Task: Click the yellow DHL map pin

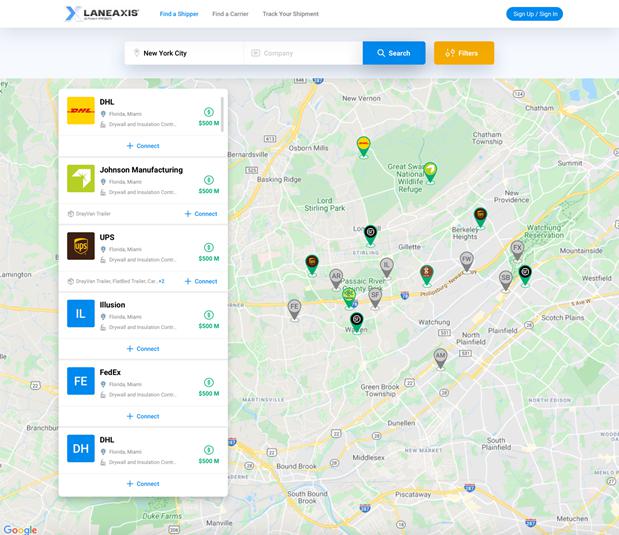Action: [x=364, y=146]
